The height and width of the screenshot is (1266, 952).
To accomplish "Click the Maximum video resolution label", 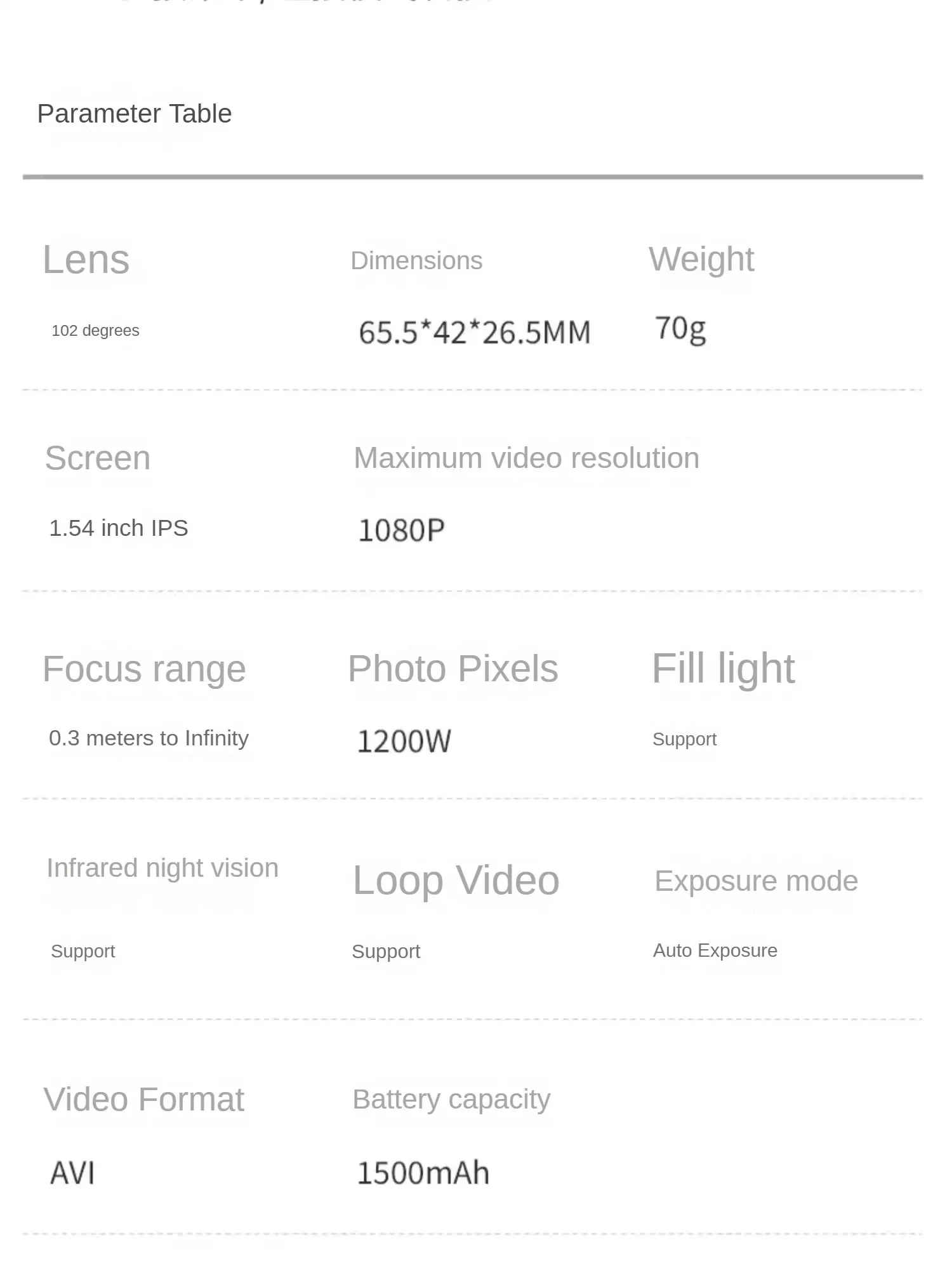I will click(x=526, y=458).
